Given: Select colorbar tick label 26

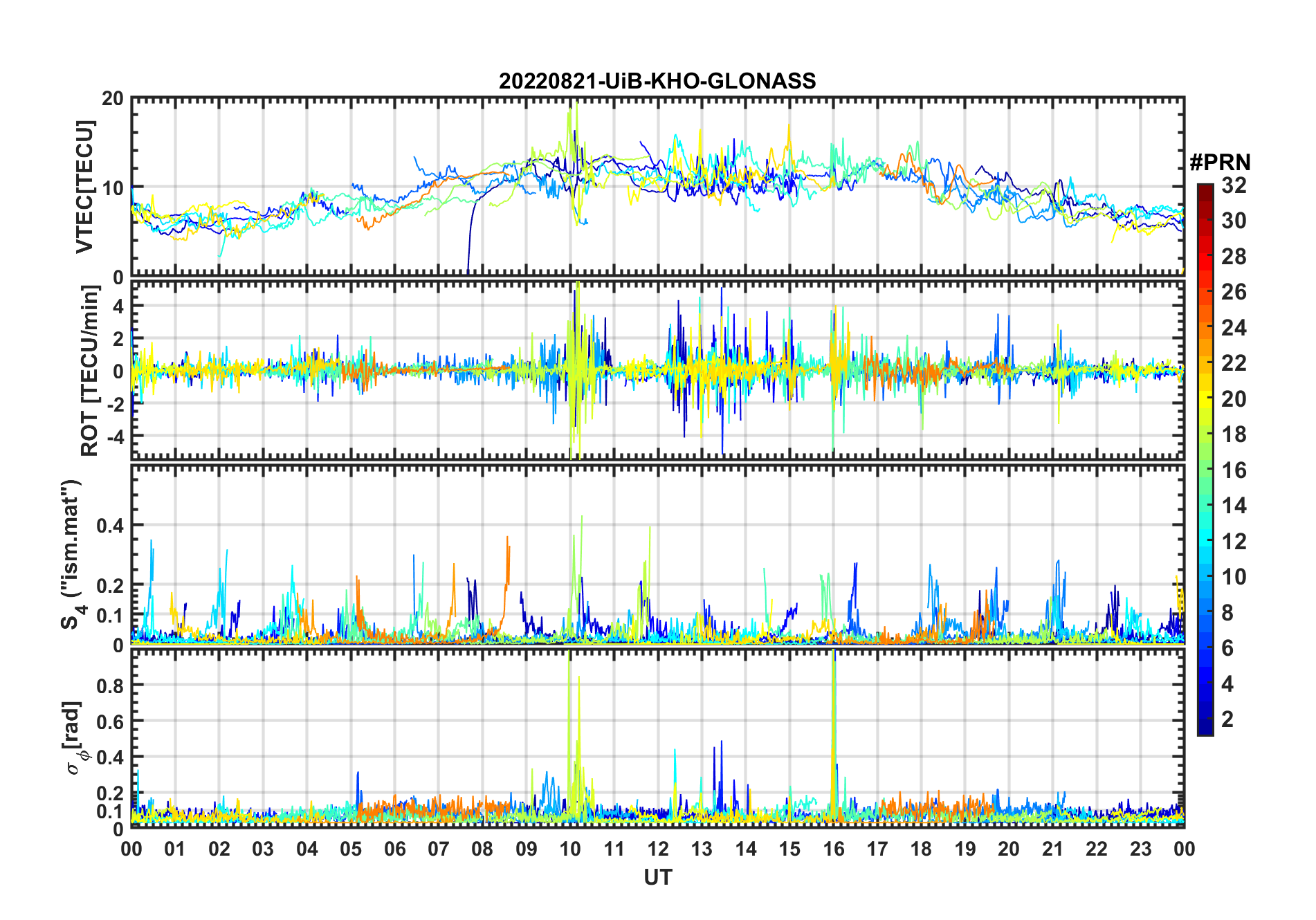Looking at the screenshot, I should (1234, 292).
